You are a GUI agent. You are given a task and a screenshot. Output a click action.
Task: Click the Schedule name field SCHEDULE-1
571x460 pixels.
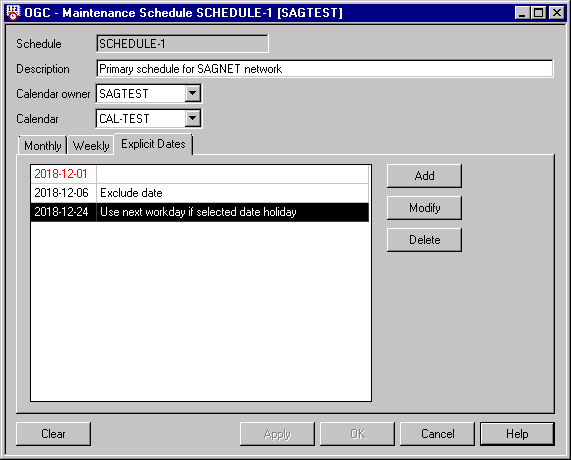pos(182,44)
